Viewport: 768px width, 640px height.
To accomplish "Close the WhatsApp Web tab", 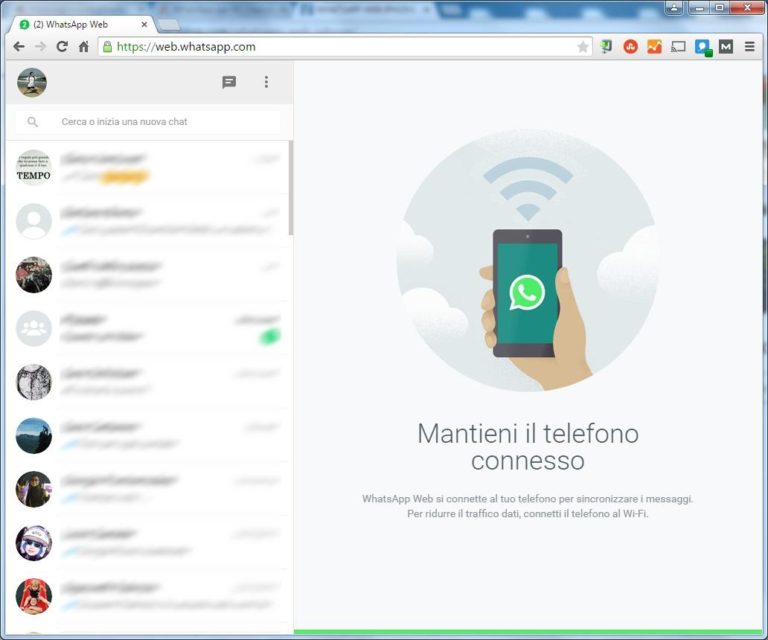I will click(x=144, y=24).
